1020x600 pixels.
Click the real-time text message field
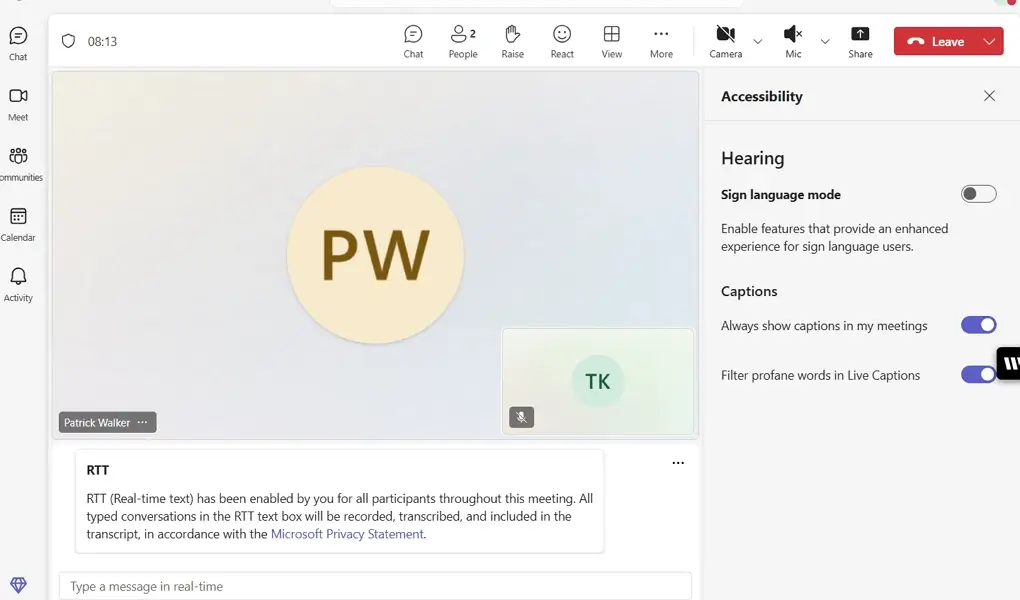tap(375, 585)
